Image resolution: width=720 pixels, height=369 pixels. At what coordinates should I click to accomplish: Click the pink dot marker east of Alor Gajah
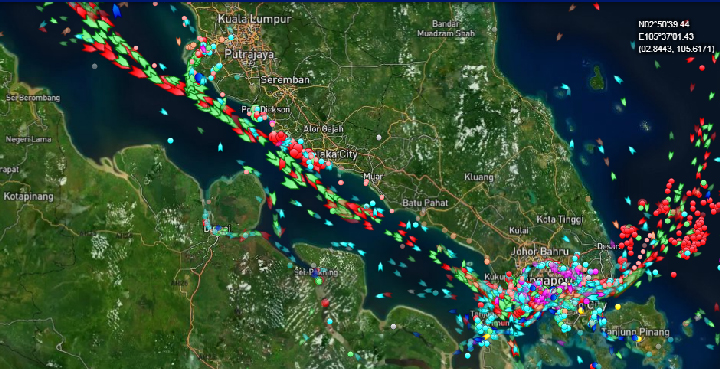(x=379, y=137)
